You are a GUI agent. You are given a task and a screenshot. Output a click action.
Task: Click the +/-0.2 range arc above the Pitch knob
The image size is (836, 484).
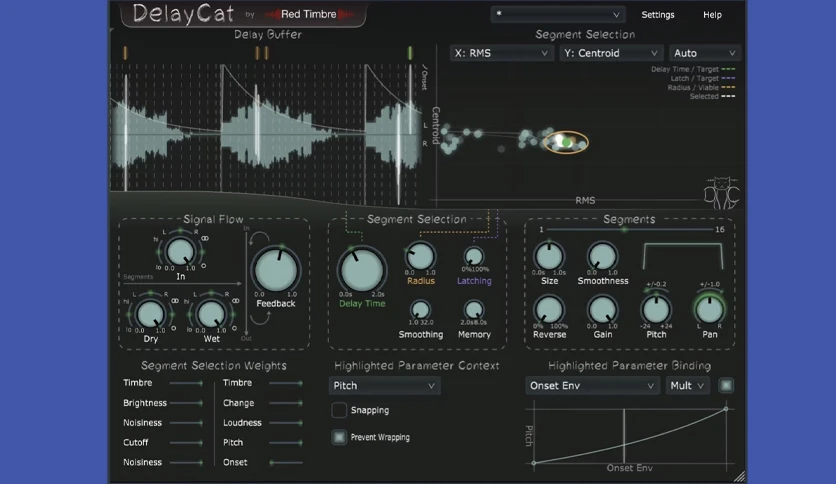tap(655, 291)
